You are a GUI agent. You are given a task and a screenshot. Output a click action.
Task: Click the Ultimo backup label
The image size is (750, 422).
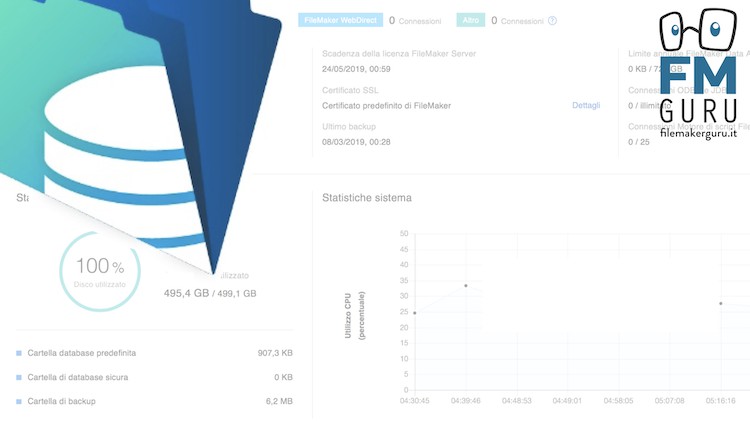[x=349, y=127]
